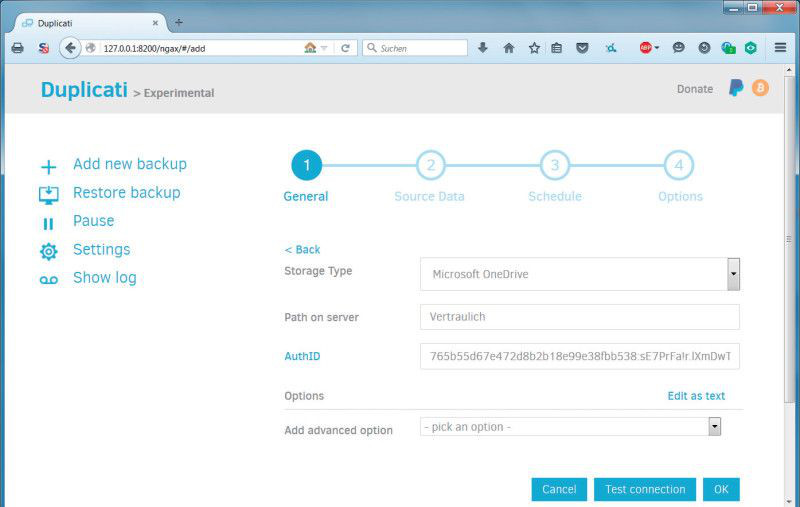Image resolution: width=800 pixels, height=507 pixels.
Task: Click the AuthID link
Action: [302, 356]
